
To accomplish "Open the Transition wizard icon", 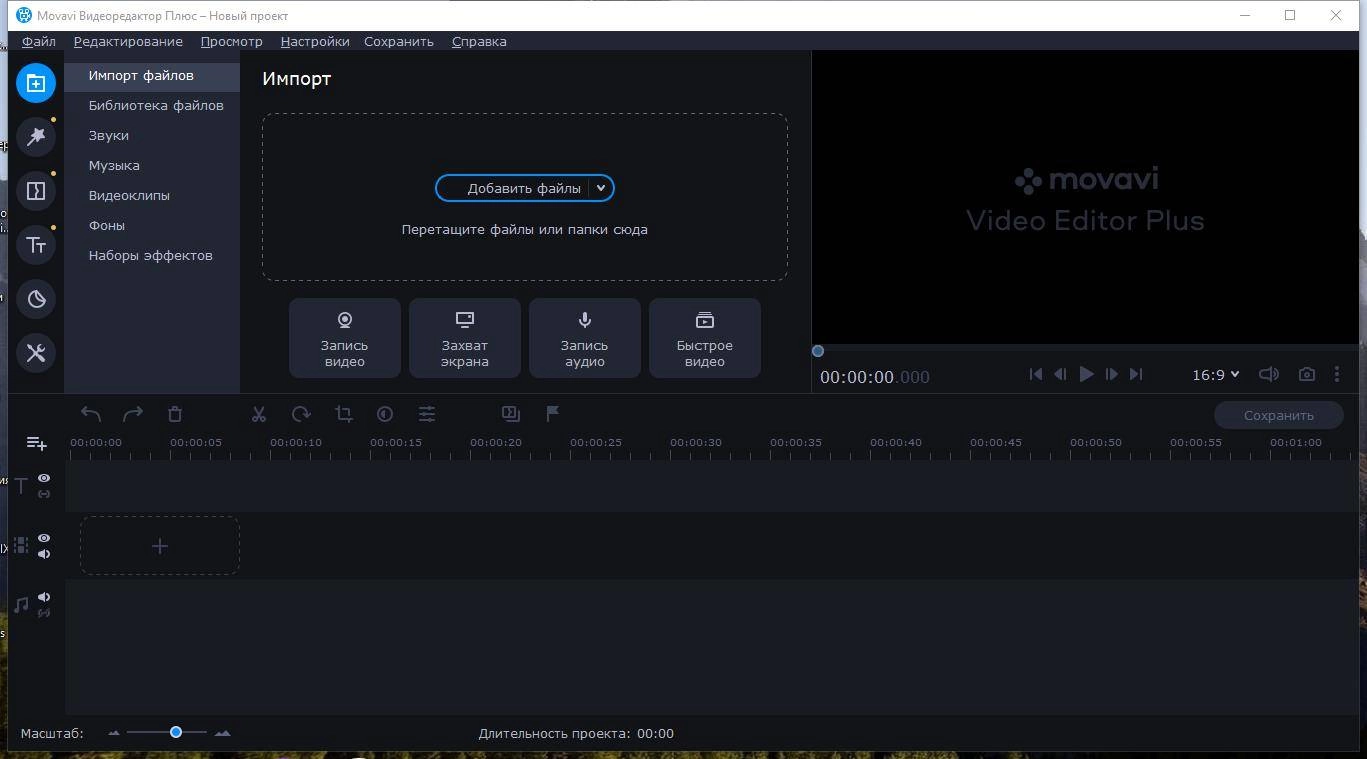I will pos(511,414).
